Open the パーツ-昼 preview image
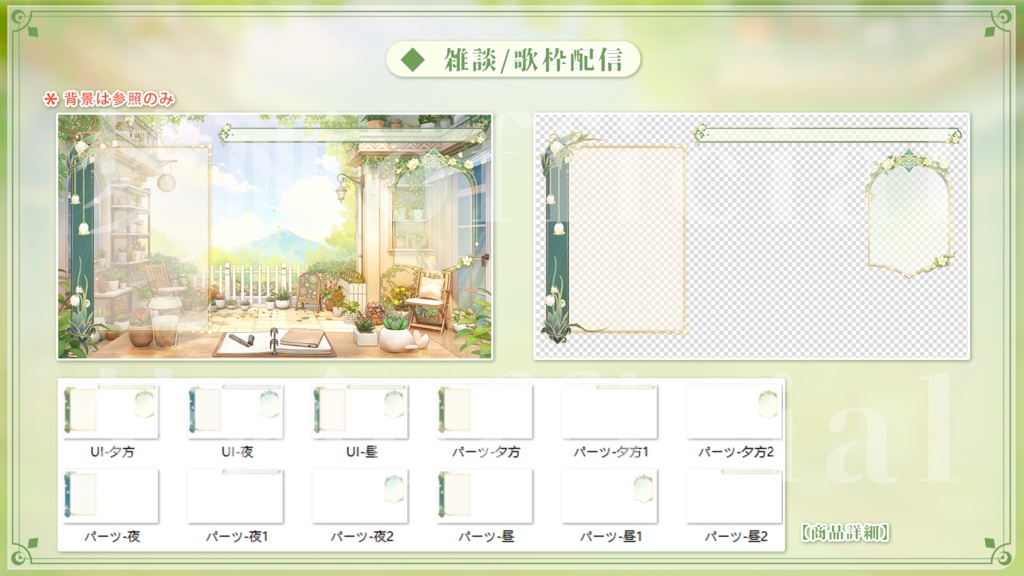 point(483,497)
